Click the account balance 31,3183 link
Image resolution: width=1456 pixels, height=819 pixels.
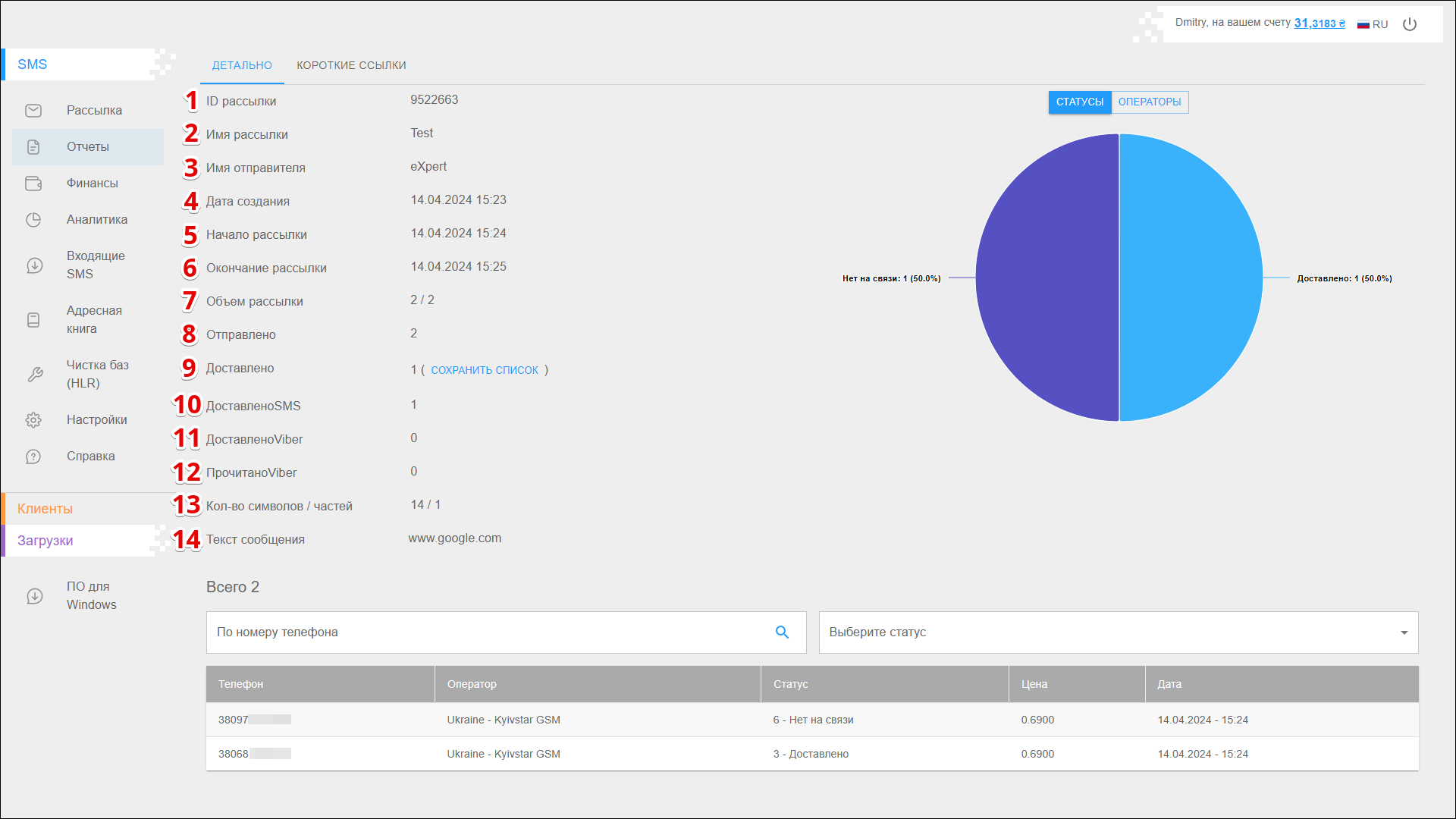coord(1319,24)
